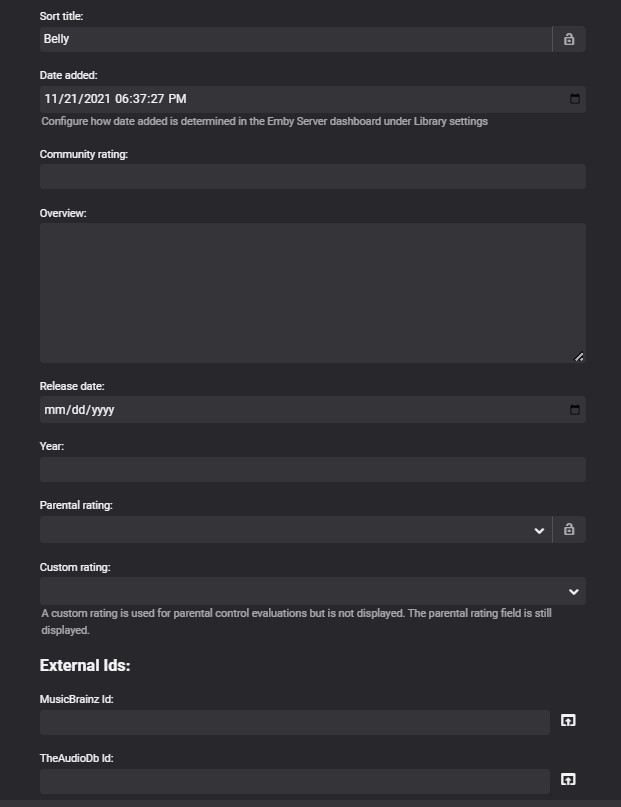This screenshot has height=807, width=621.
Task: Expand the Parental rating dropdown
Action: [290, 530]
